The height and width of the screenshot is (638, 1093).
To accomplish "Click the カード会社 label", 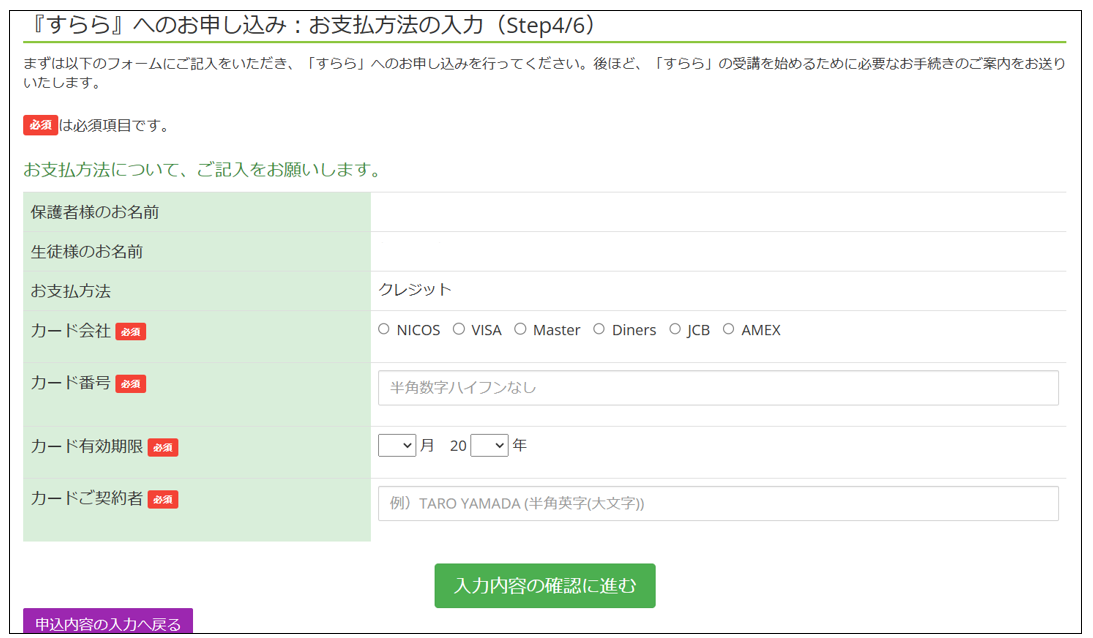I will [70, 331].
